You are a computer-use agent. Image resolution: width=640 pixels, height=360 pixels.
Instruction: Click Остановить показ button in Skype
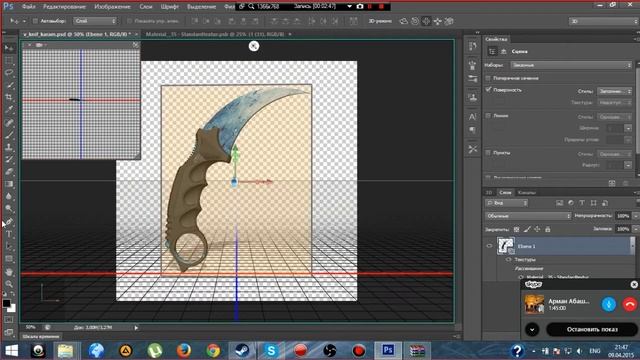point(592,329)
